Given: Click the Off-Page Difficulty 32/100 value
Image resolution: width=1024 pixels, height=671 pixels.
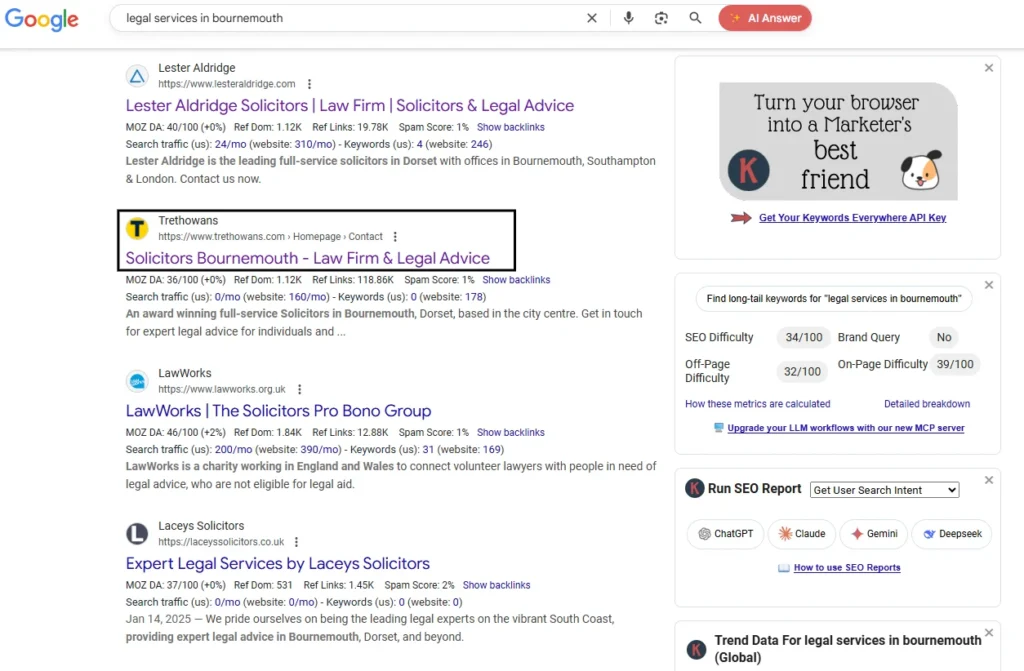Looking at the screenshot, I should click(802, 371).
